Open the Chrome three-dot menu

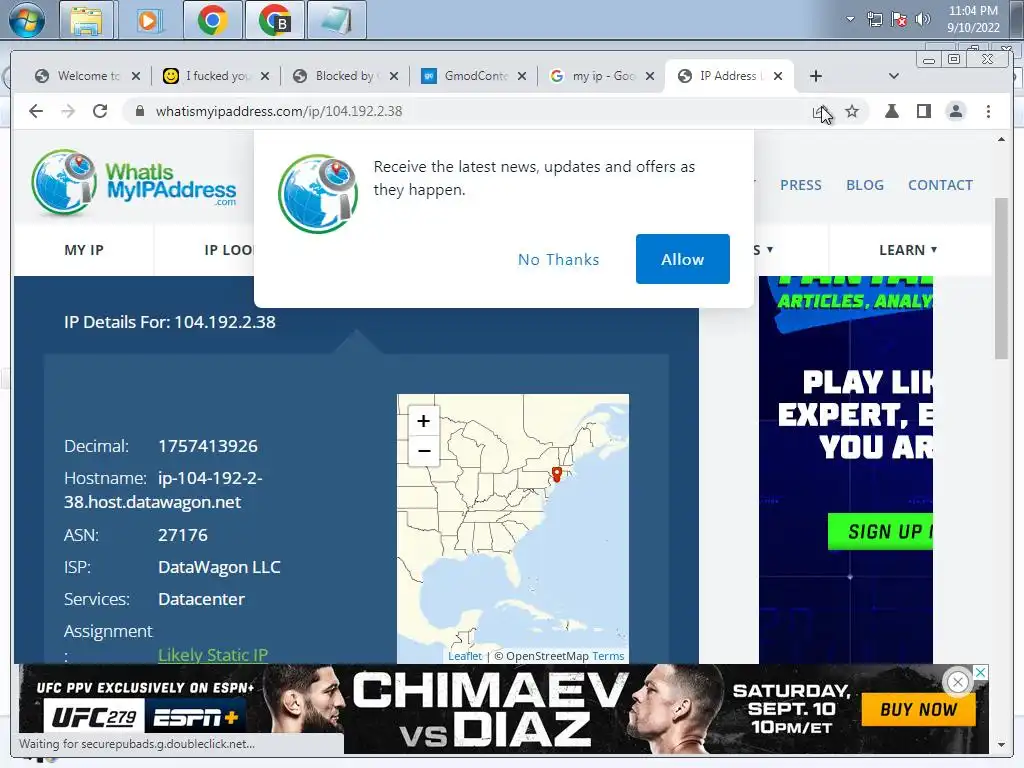click(988, 111)
